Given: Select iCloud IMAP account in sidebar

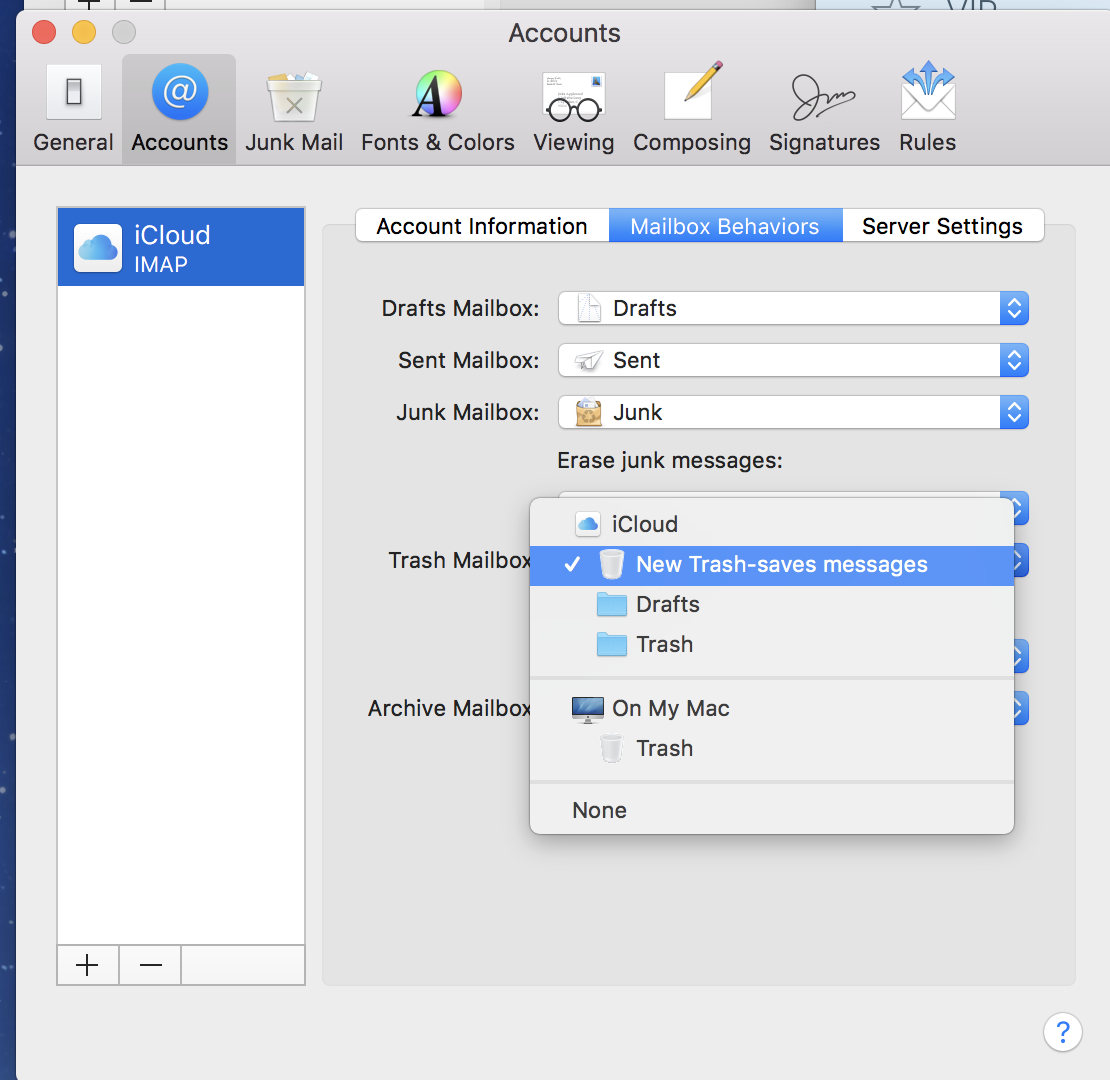Looking at the screenshot, I should point(181,247).
